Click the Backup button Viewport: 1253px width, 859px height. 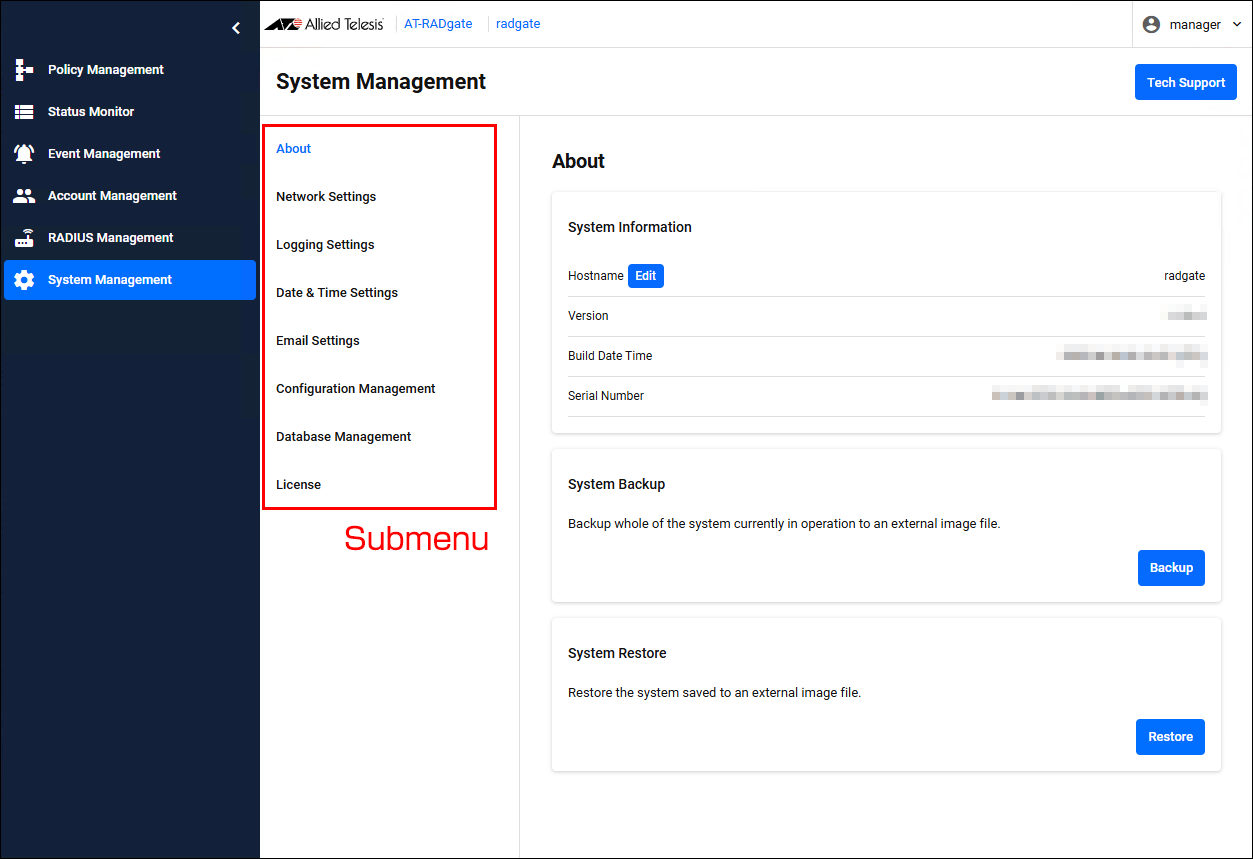[x=1171, y=568]
